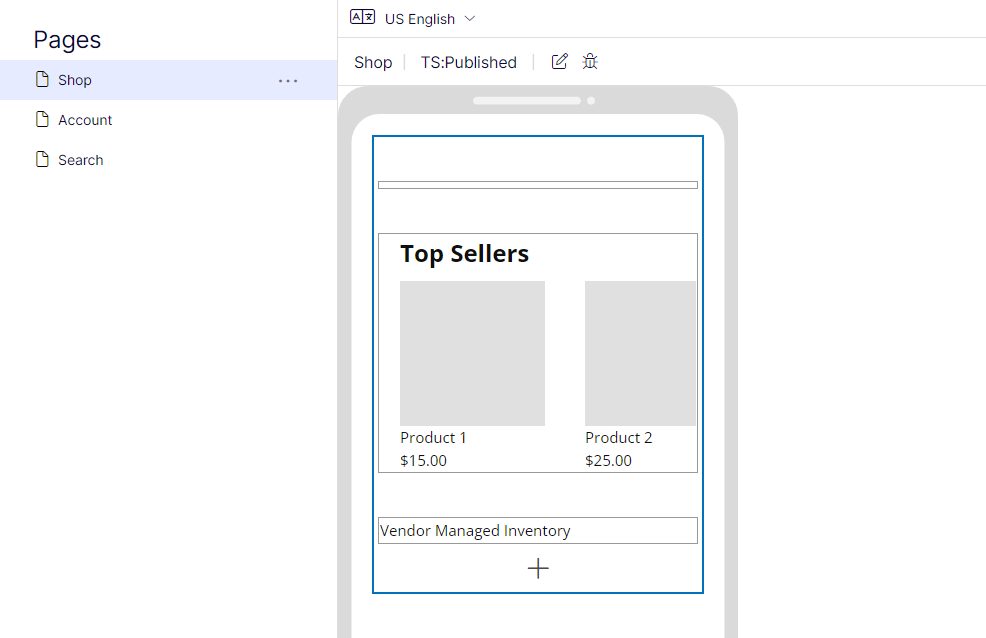Viewport: 986px width, 638px height.
Task: Click the Vendor Managed Inventory field
Action: 538,530
